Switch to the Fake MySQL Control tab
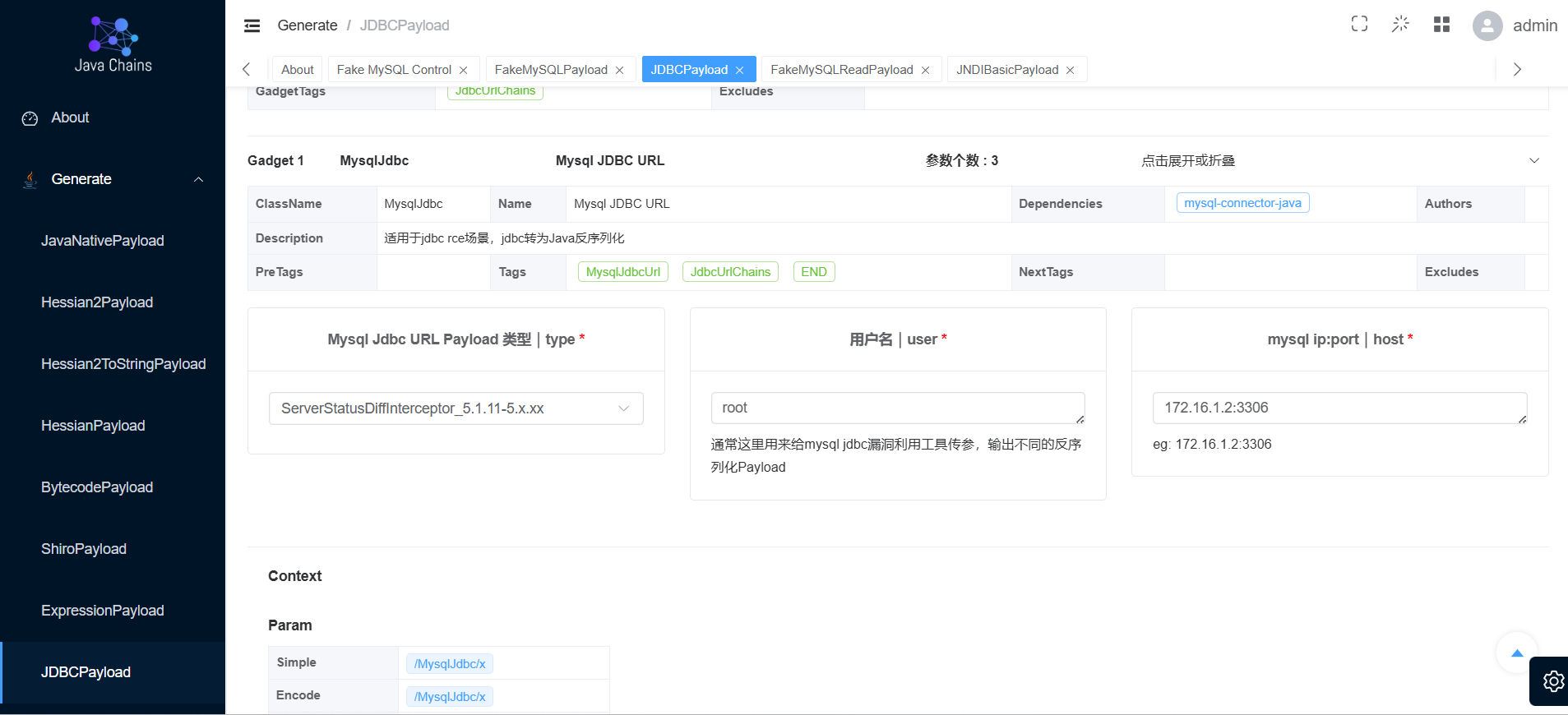Image resolution: width=1568 pixels, height=715 pixels. point(394,70)
